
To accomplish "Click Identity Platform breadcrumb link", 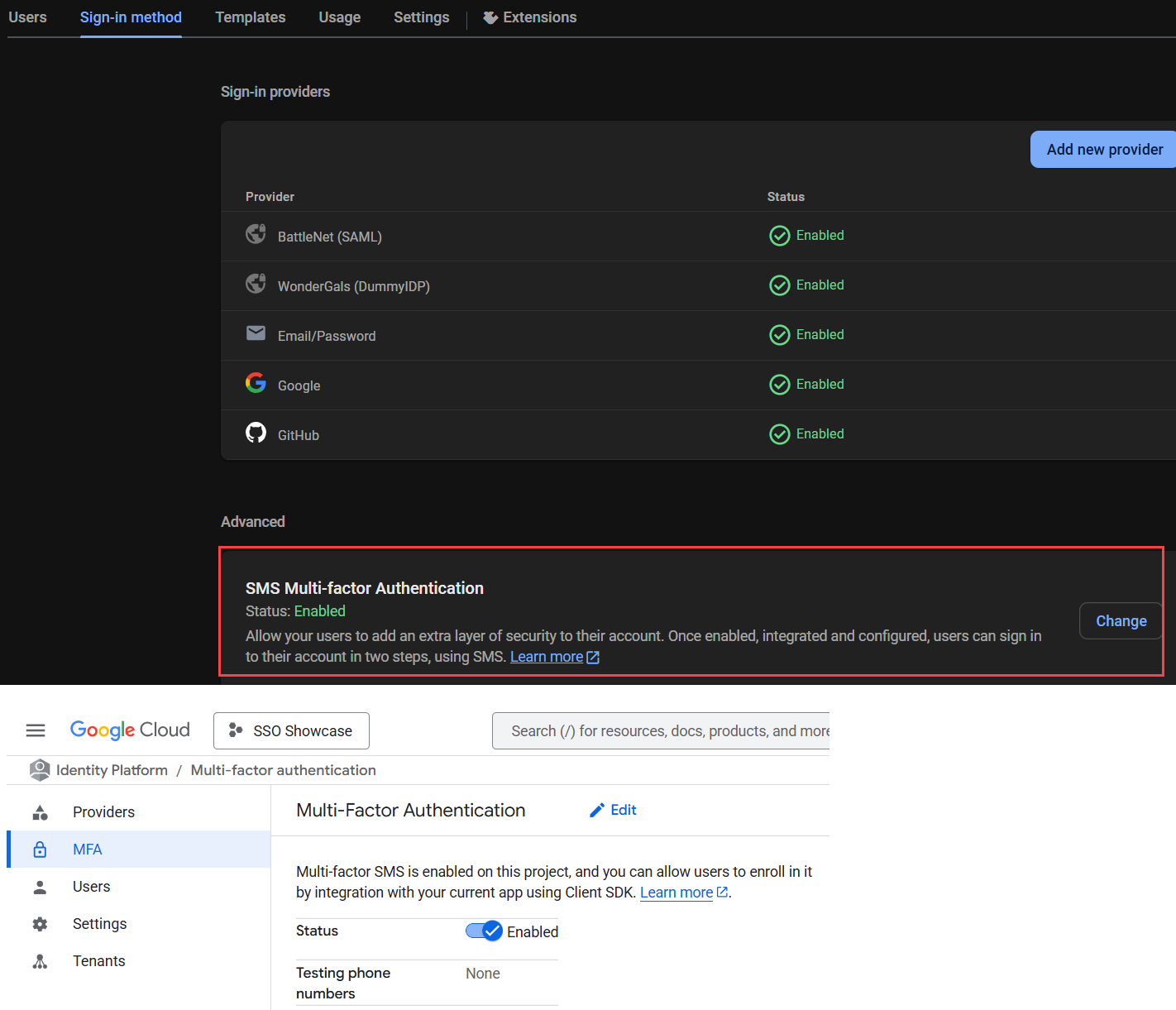I will [112, 770].
